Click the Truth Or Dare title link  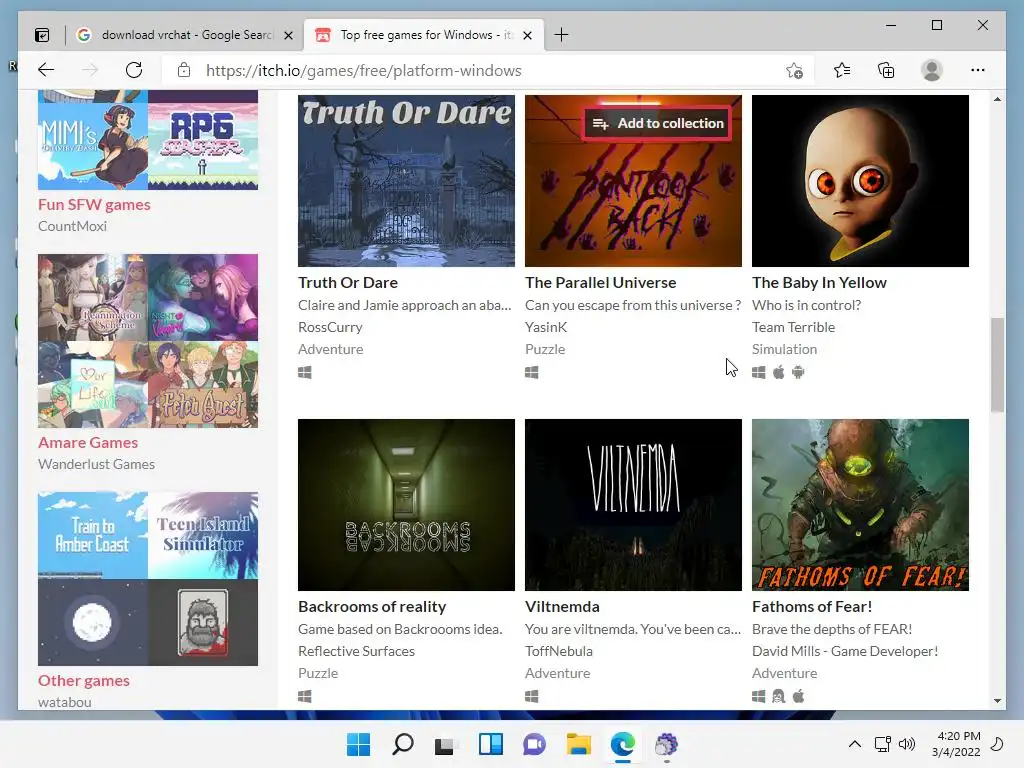coord(347,283)
